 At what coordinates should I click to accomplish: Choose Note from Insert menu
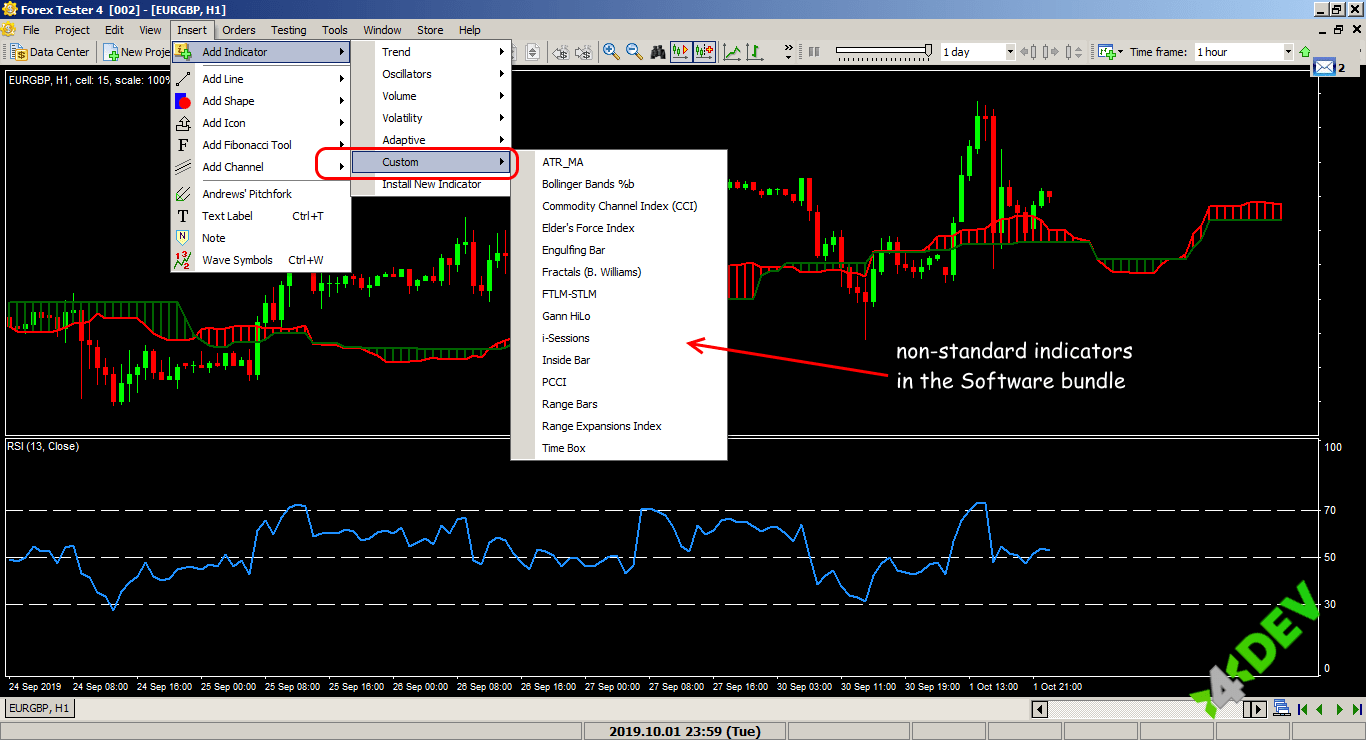click(260, 238)
